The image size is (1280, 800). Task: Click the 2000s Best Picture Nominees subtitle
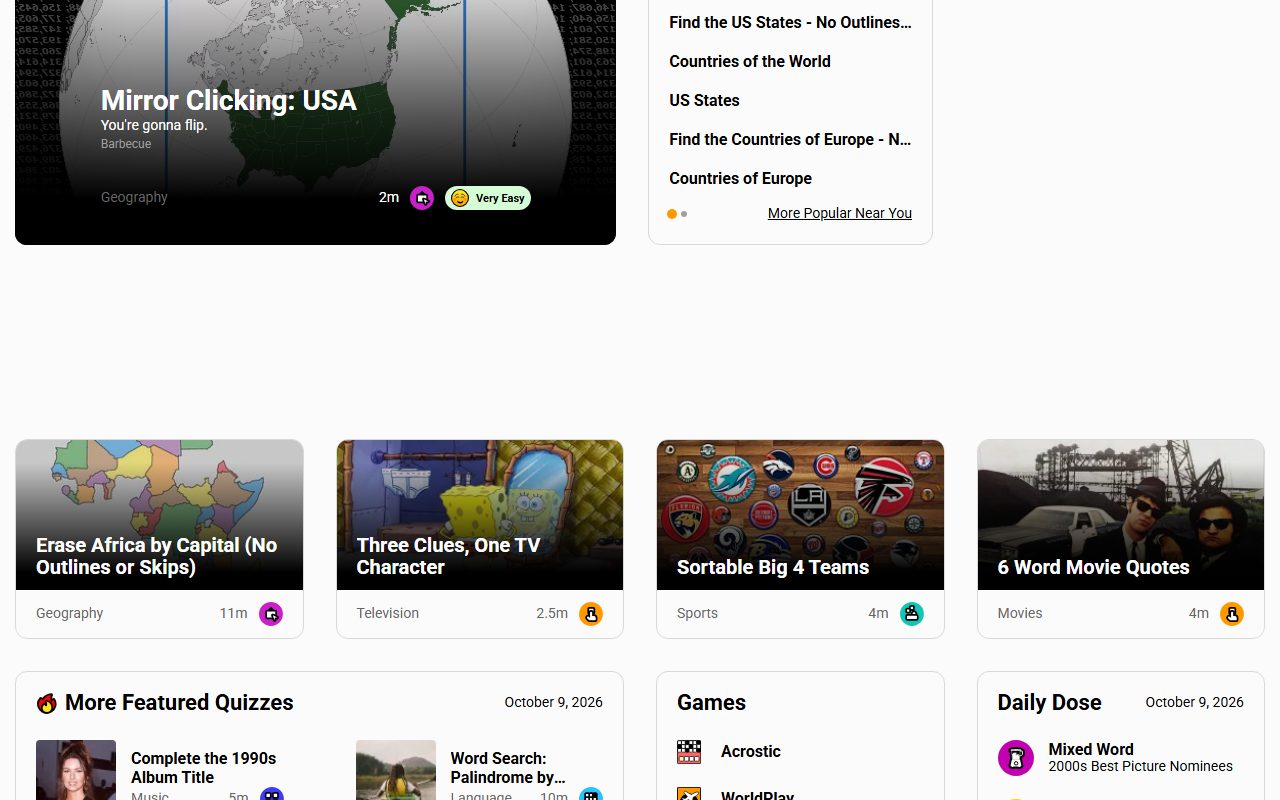click(x=1141, y=766)
